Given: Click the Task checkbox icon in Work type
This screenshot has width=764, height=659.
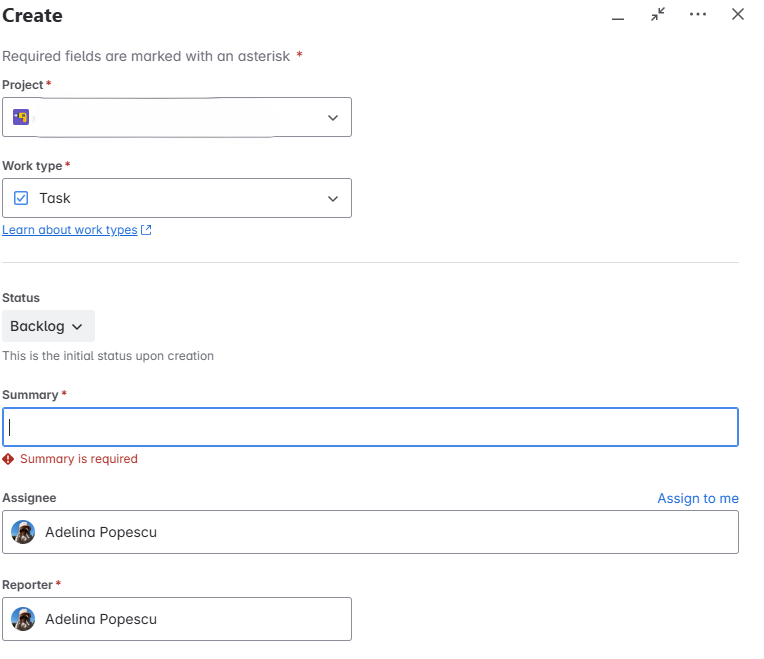Looking at the screenshot, I should [x=21, y=198].
